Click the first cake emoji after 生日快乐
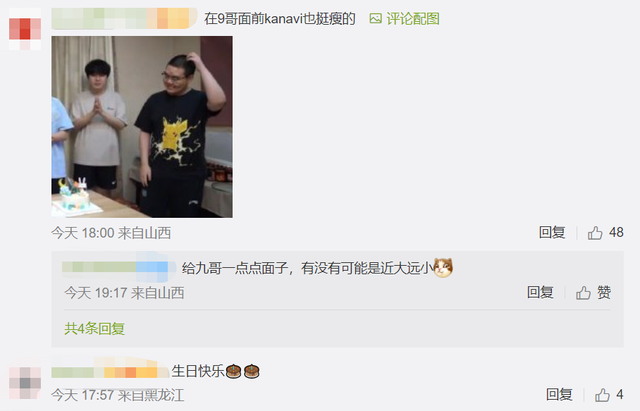 (233, 371)
